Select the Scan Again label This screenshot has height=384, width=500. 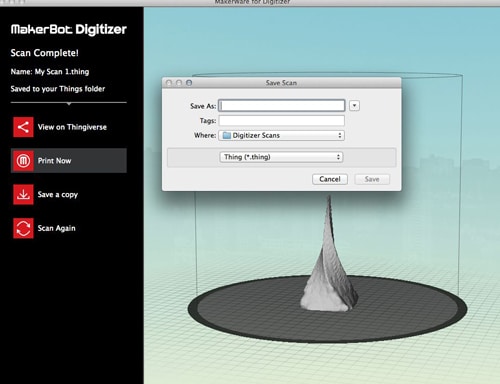pyautogui.click(x=56, y=228)
